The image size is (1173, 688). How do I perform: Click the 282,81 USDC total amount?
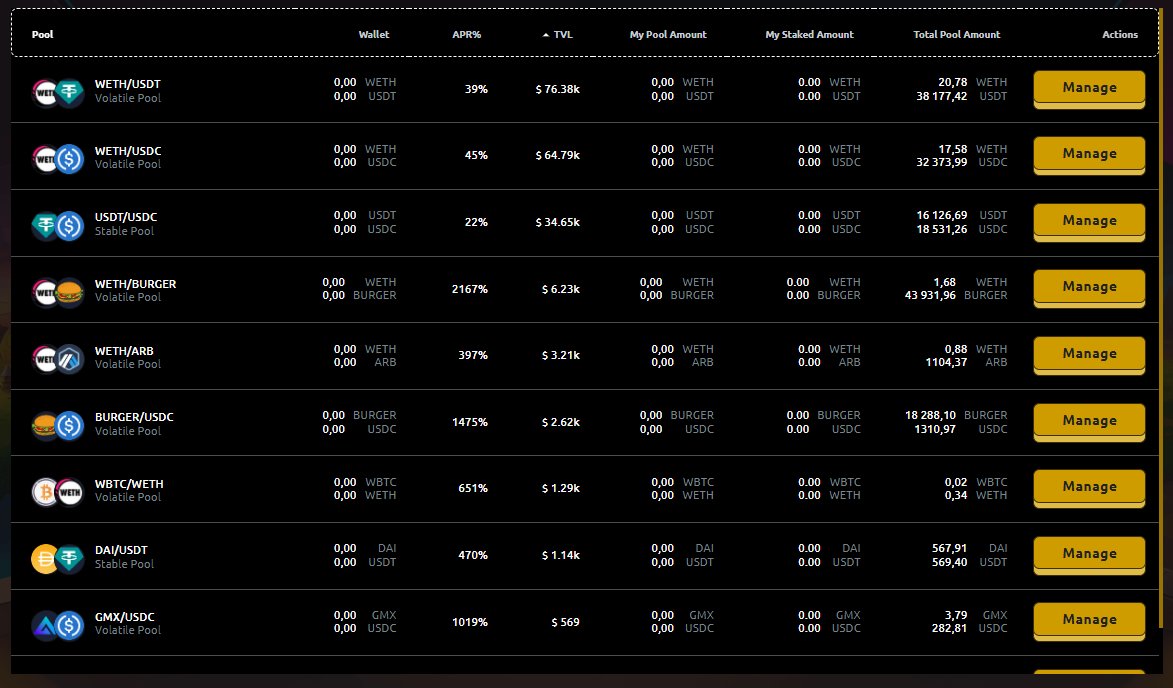[969, 628]
